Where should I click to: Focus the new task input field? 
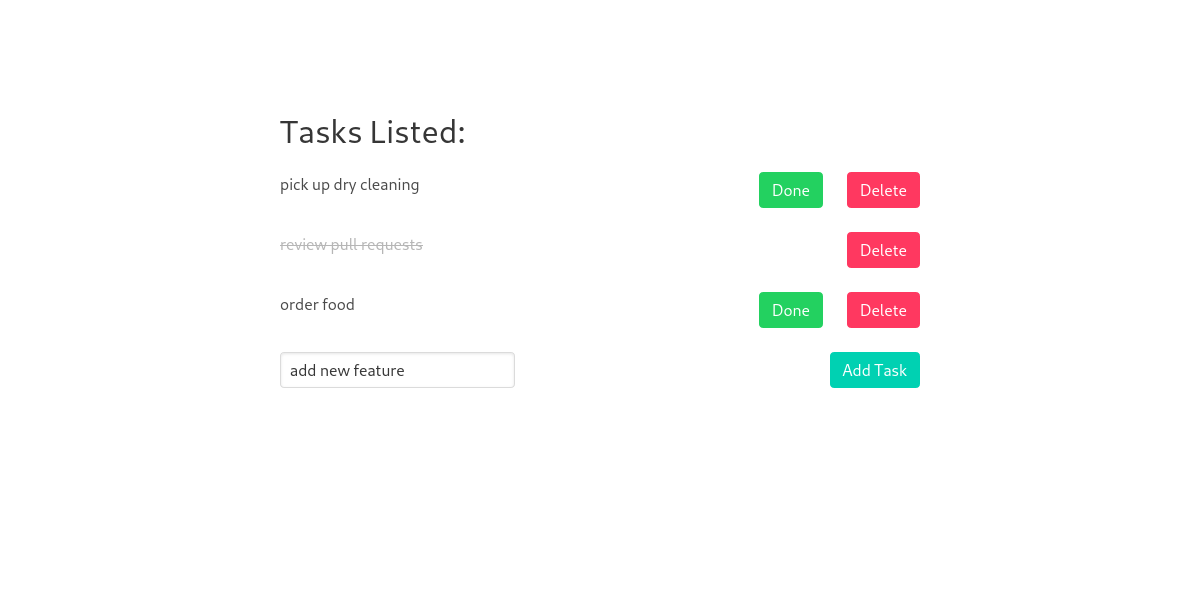click(397, 370)
